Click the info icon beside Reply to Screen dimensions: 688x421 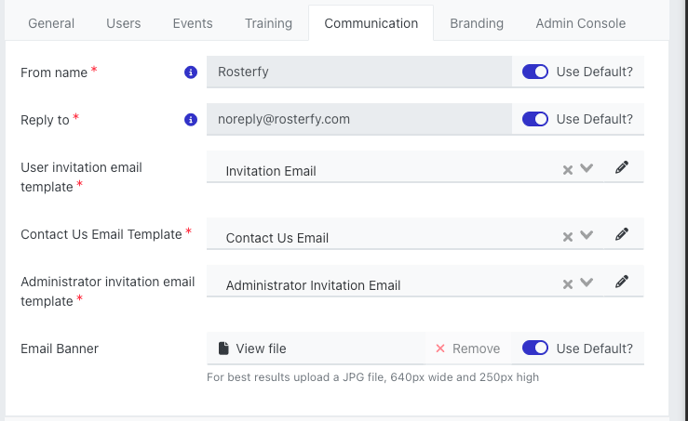pyautogui.click(x=190, y=119)
